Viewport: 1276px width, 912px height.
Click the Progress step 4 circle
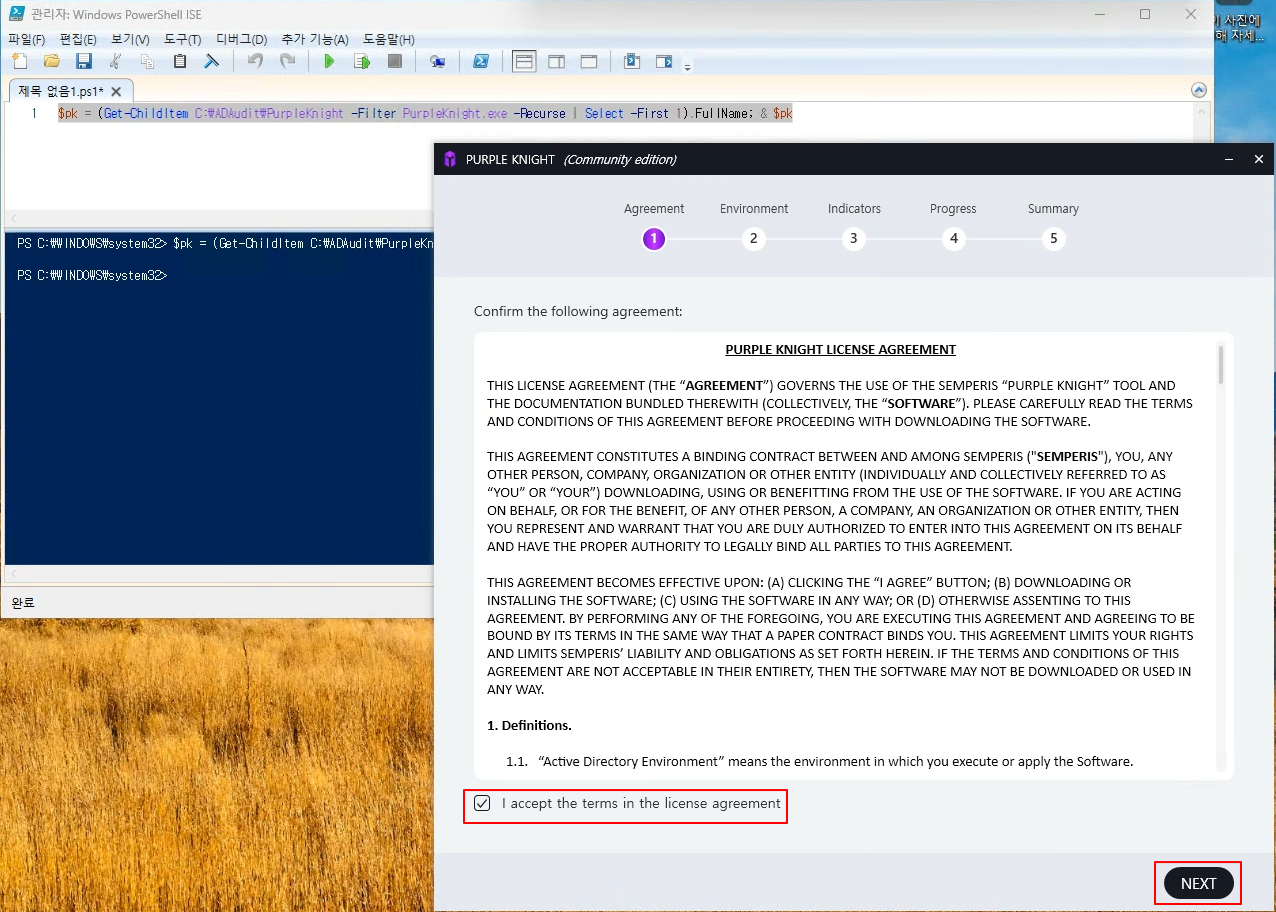[954, 239]
